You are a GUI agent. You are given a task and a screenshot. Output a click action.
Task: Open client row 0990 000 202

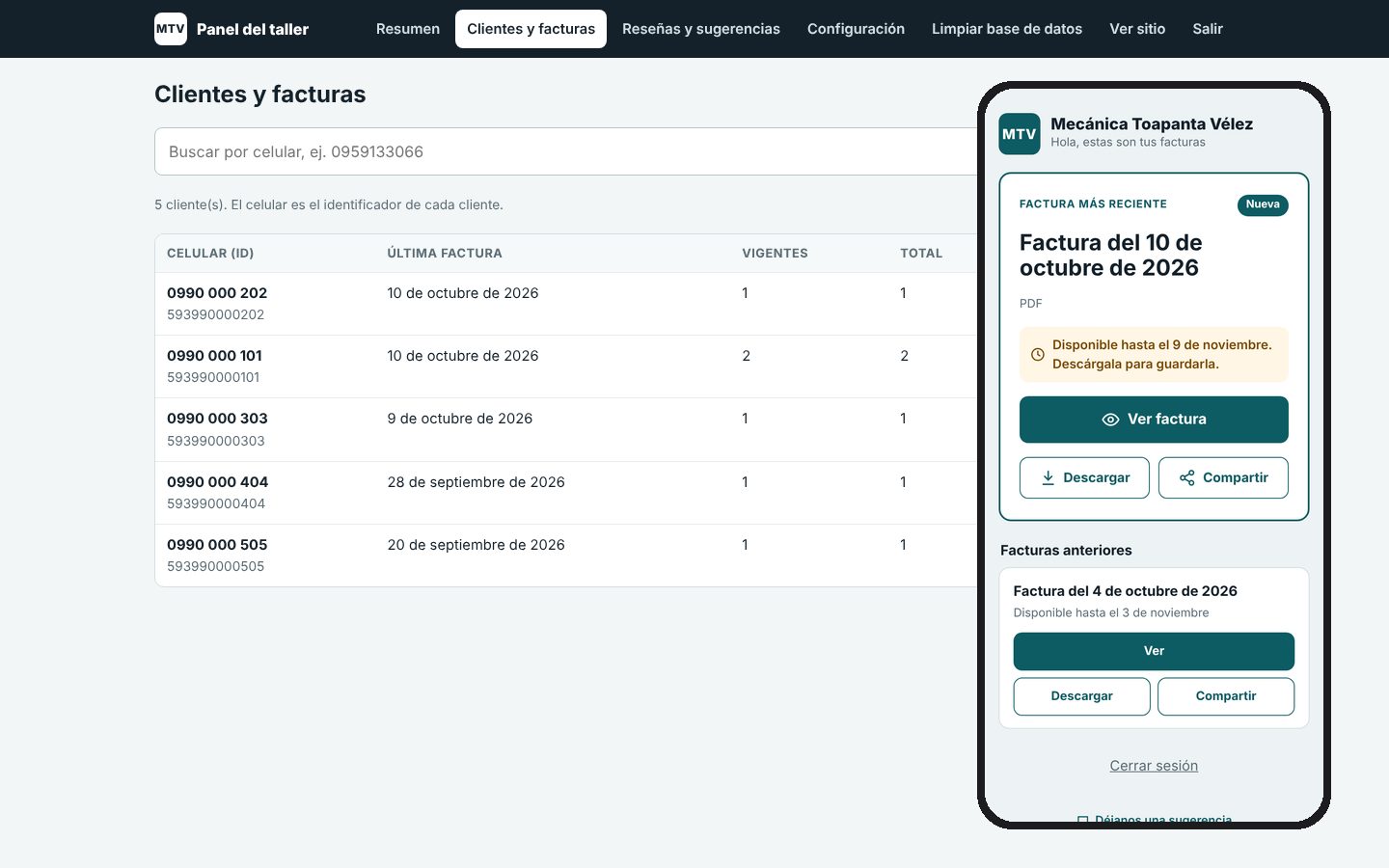pyautogui.click(x=567, y=304)
